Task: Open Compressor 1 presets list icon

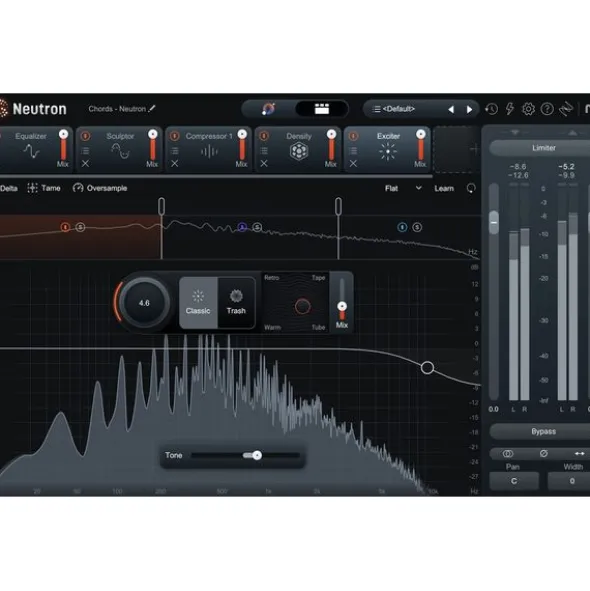Action: [x=175, y=151]
